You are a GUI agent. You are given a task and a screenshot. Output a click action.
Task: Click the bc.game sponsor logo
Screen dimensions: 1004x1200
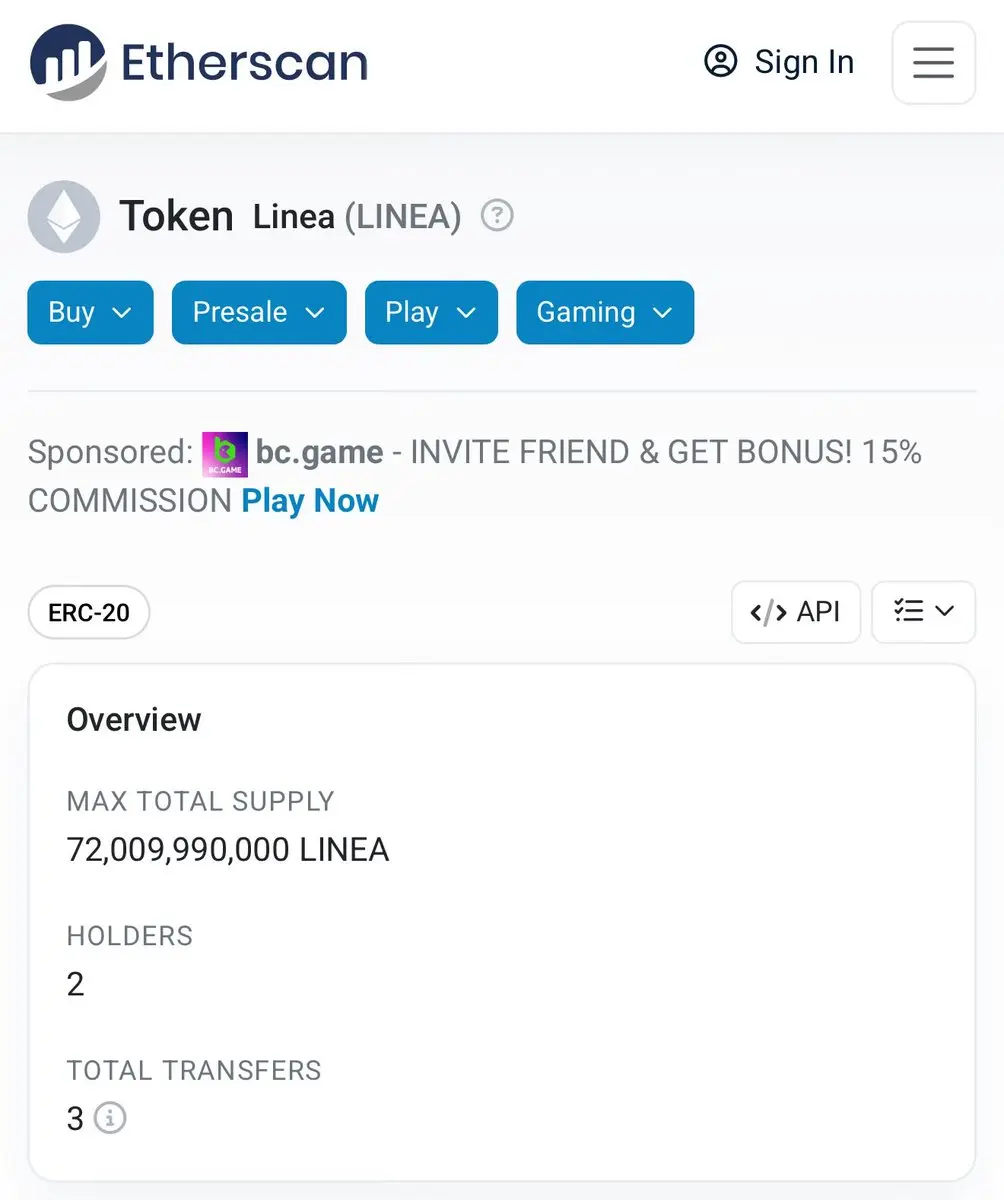[x=224, y=453]
